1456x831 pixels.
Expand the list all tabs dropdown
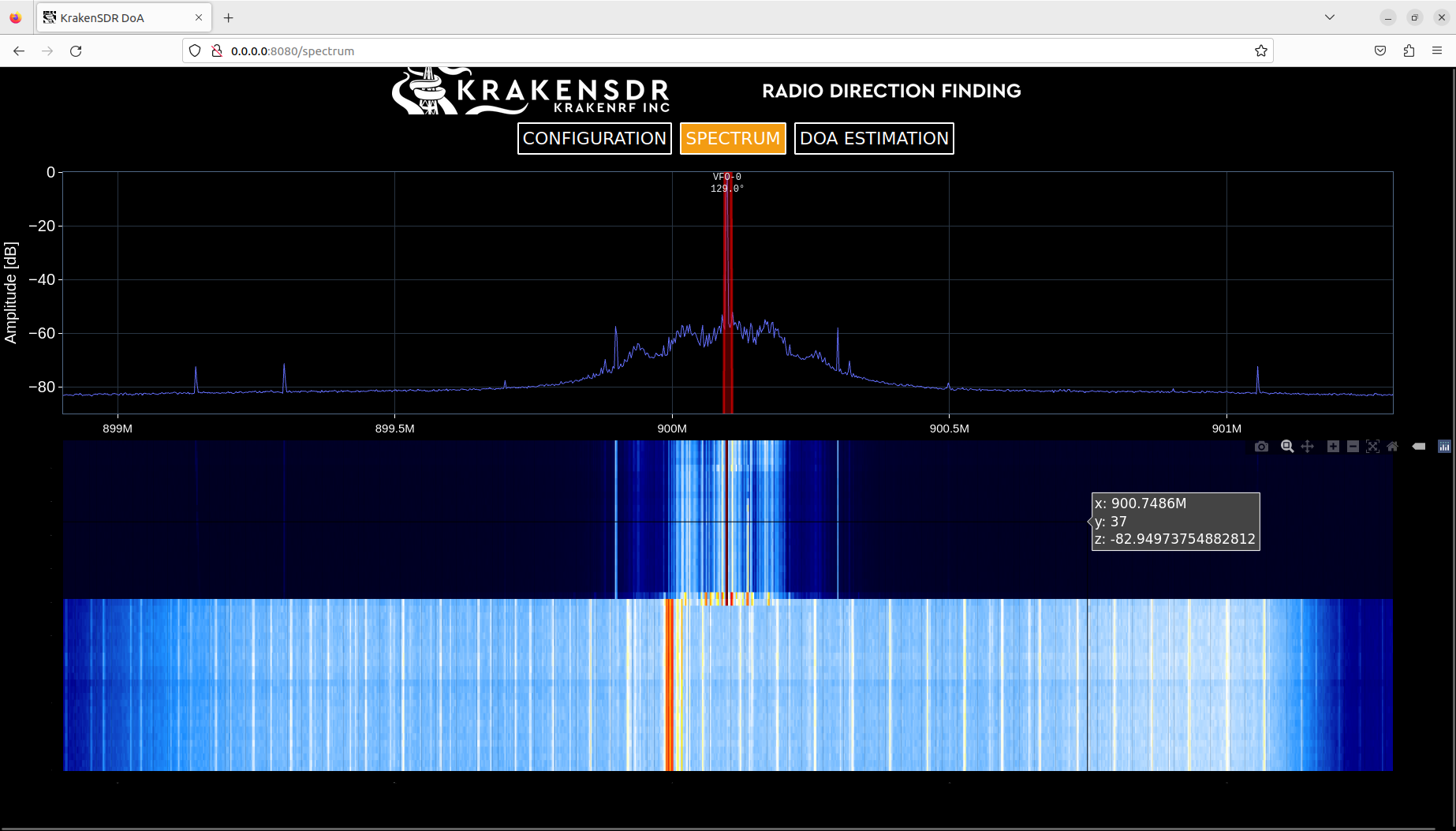click(x=1330, y=17)
